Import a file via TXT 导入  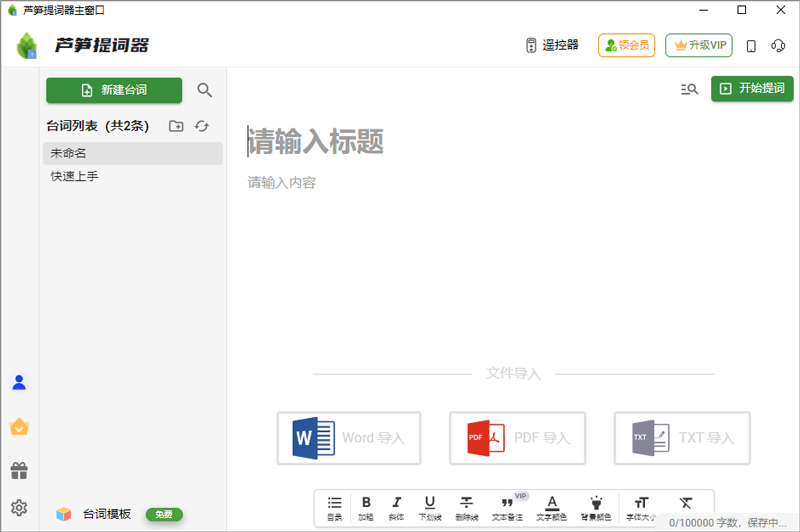pyautogui.click(x=682, y=438)
